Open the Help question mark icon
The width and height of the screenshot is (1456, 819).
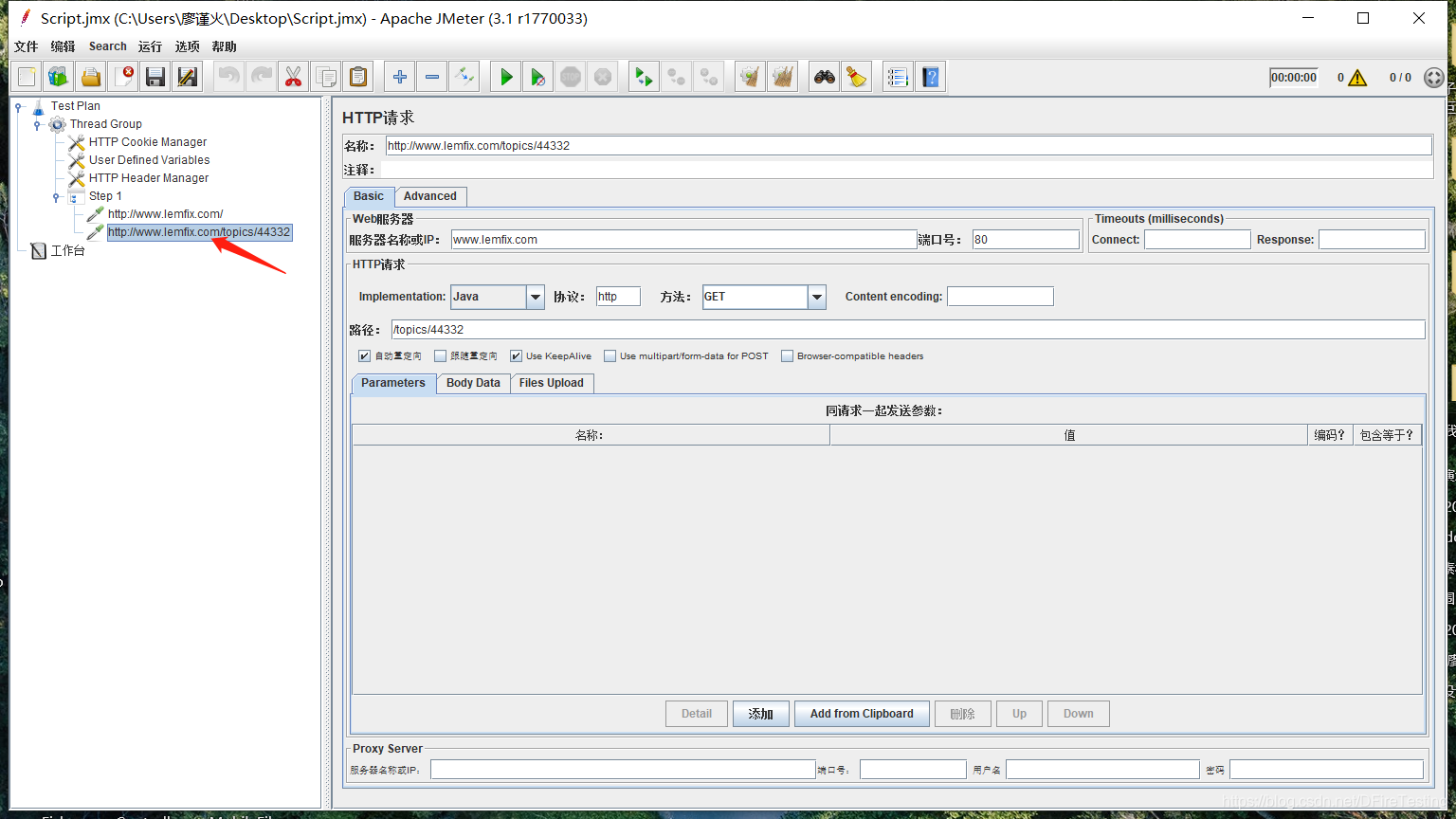coord(930,77)
